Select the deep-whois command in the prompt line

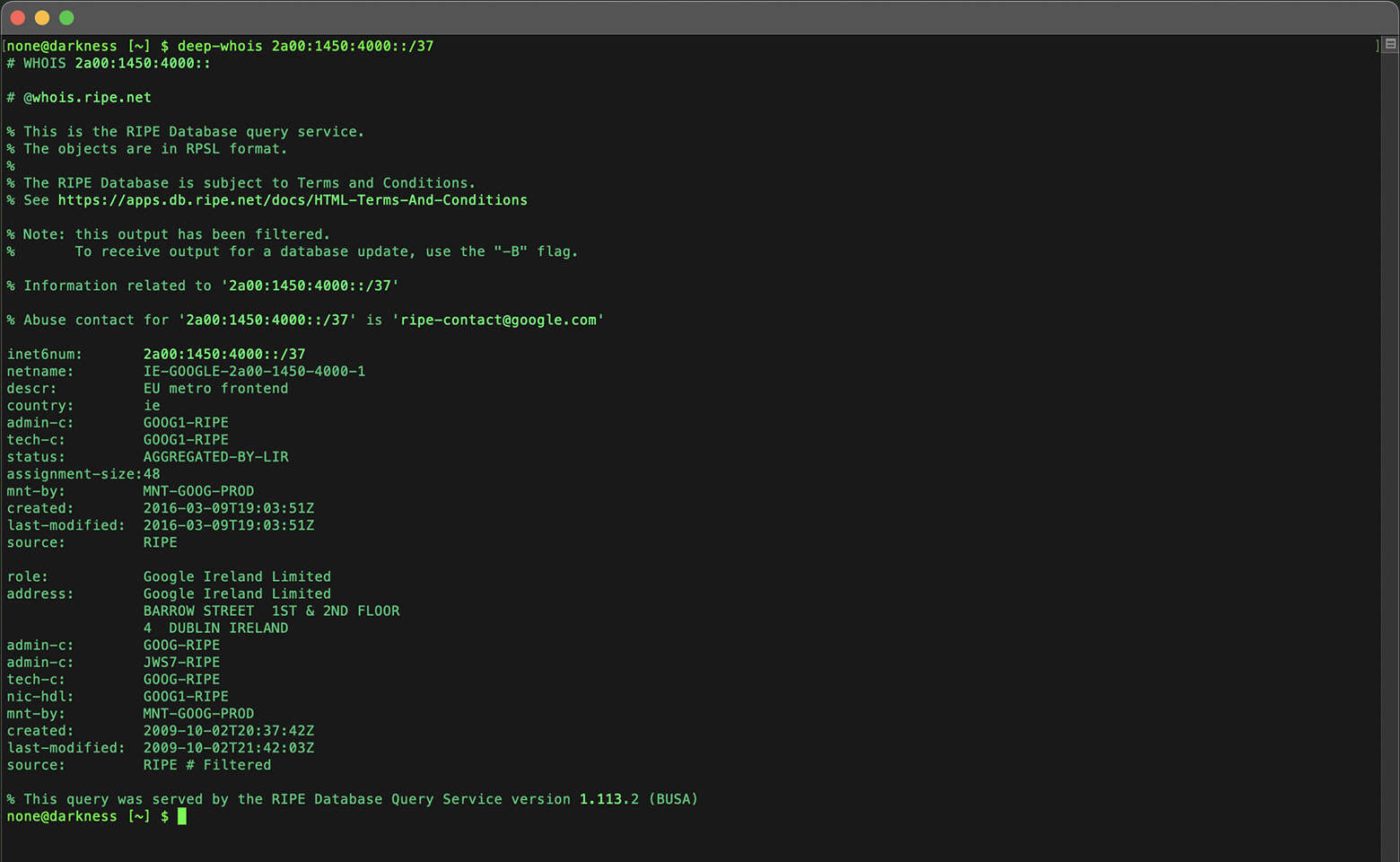[220, 45]
